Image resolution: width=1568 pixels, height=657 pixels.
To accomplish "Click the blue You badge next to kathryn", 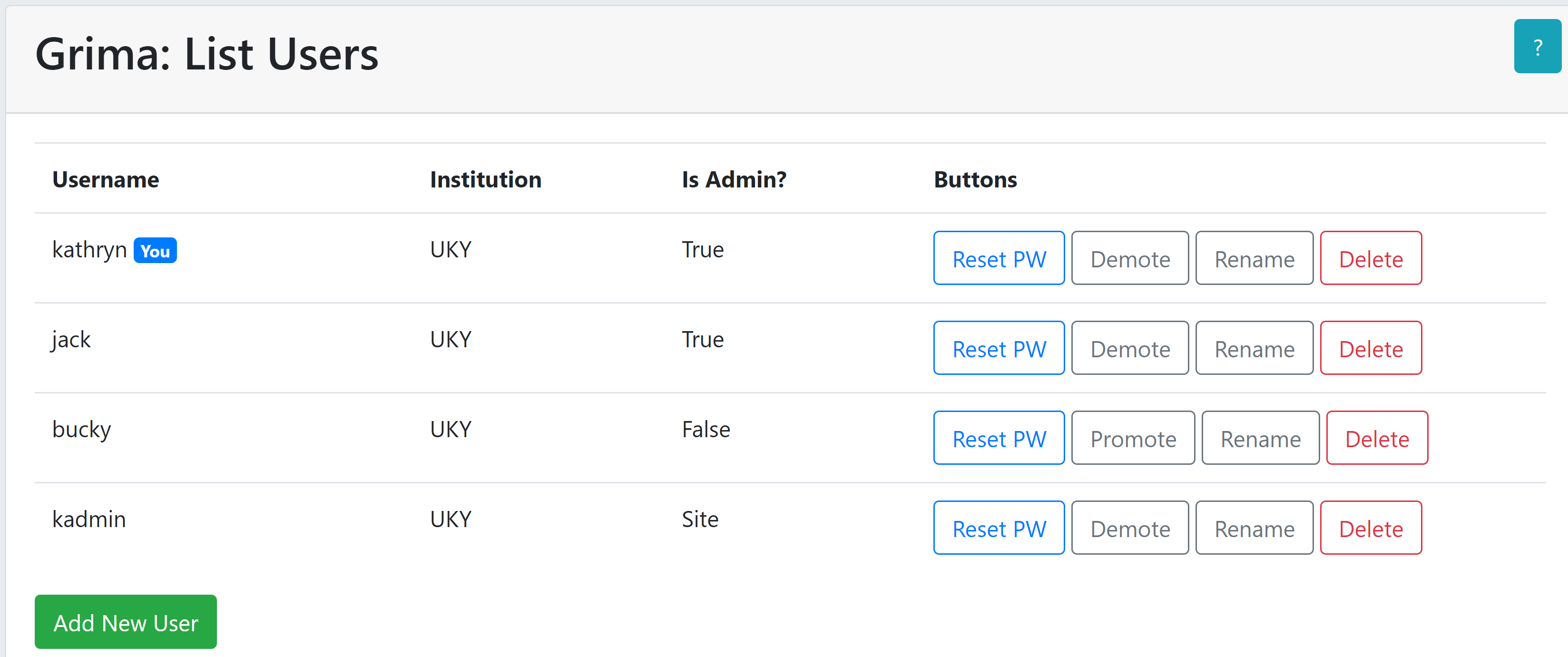I will pos(155,250).
